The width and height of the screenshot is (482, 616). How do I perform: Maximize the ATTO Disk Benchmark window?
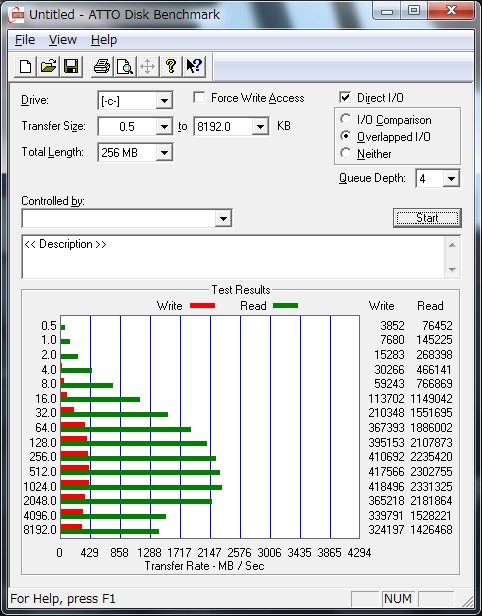[413, 11]
